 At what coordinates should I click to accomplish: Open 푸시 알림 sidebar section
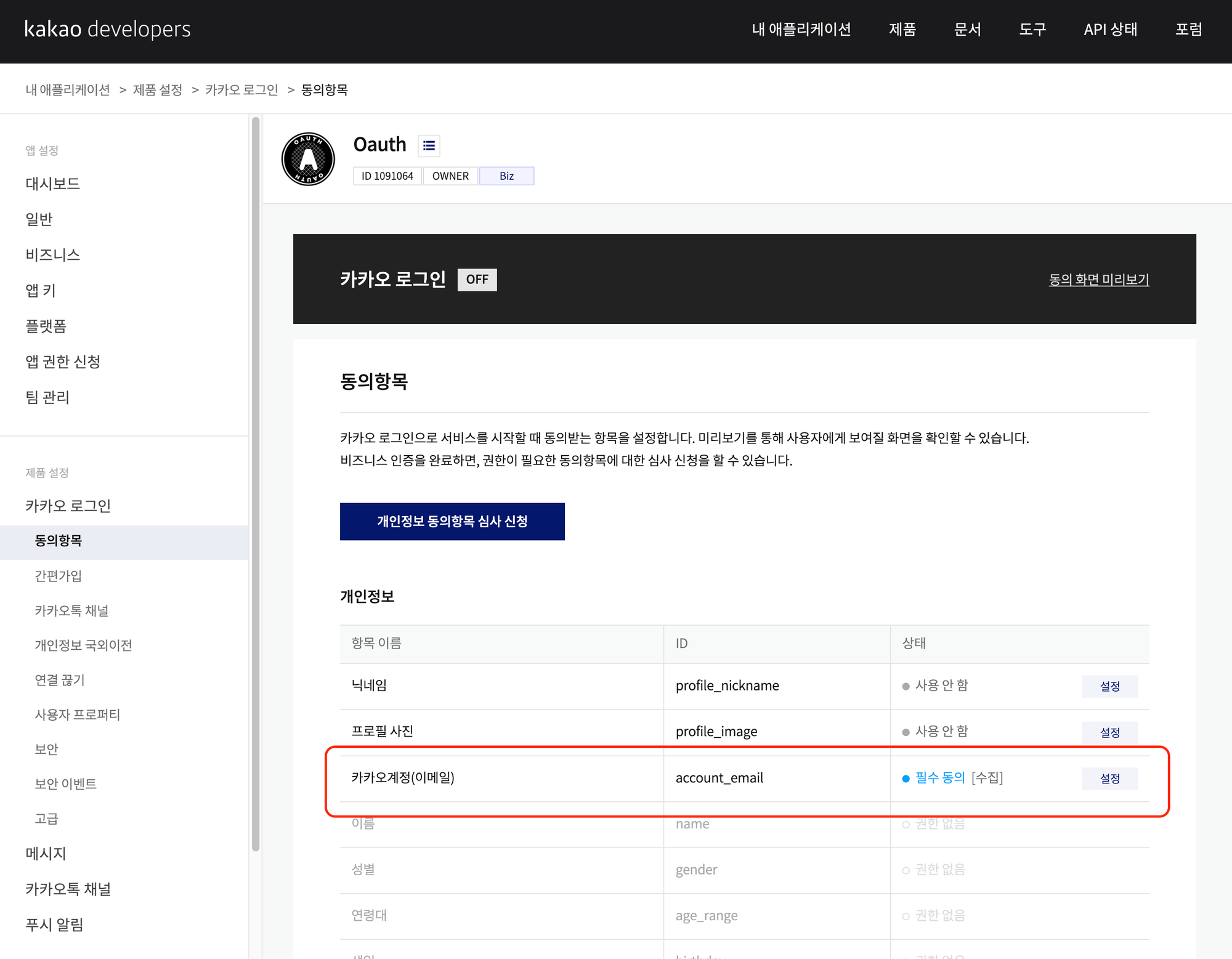tap(54, 925)
